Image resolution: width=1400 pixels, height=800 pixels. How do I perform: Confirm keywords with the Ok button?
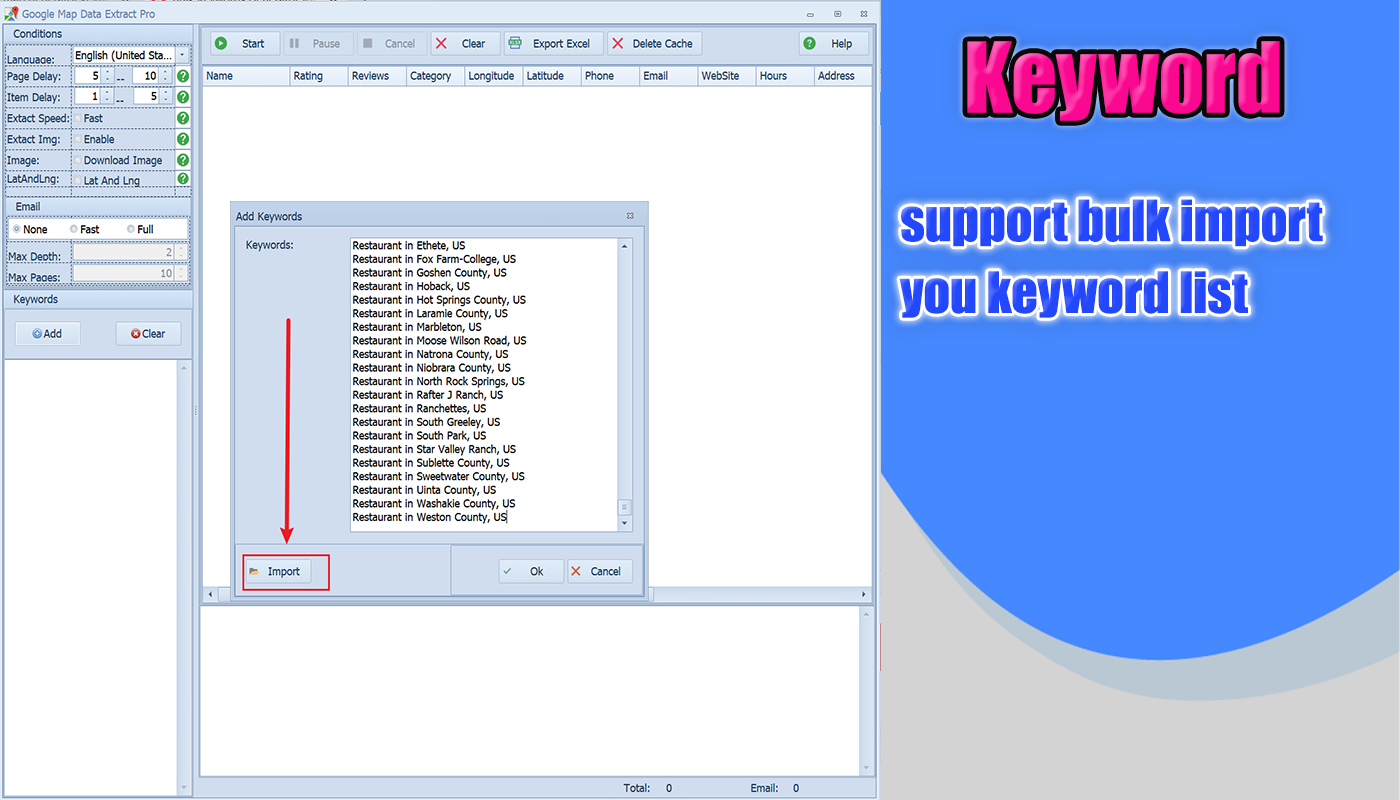(531, 572)
